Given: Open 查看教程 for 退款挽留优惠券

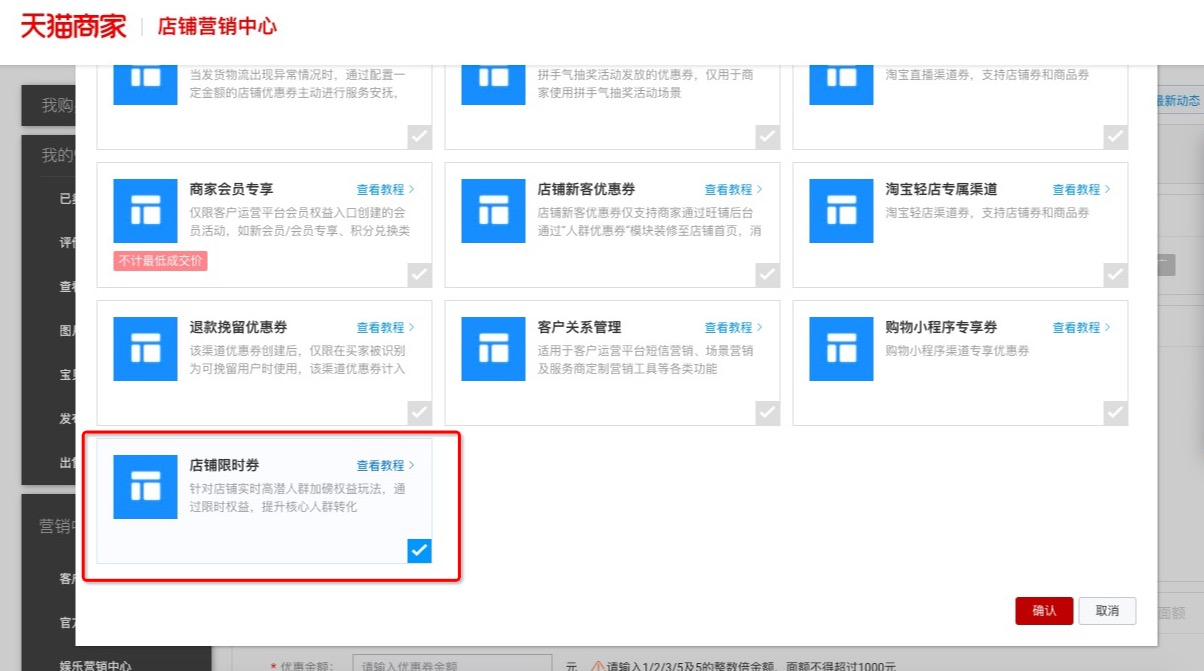Looking at the screenshot, I should click(385, 327).
